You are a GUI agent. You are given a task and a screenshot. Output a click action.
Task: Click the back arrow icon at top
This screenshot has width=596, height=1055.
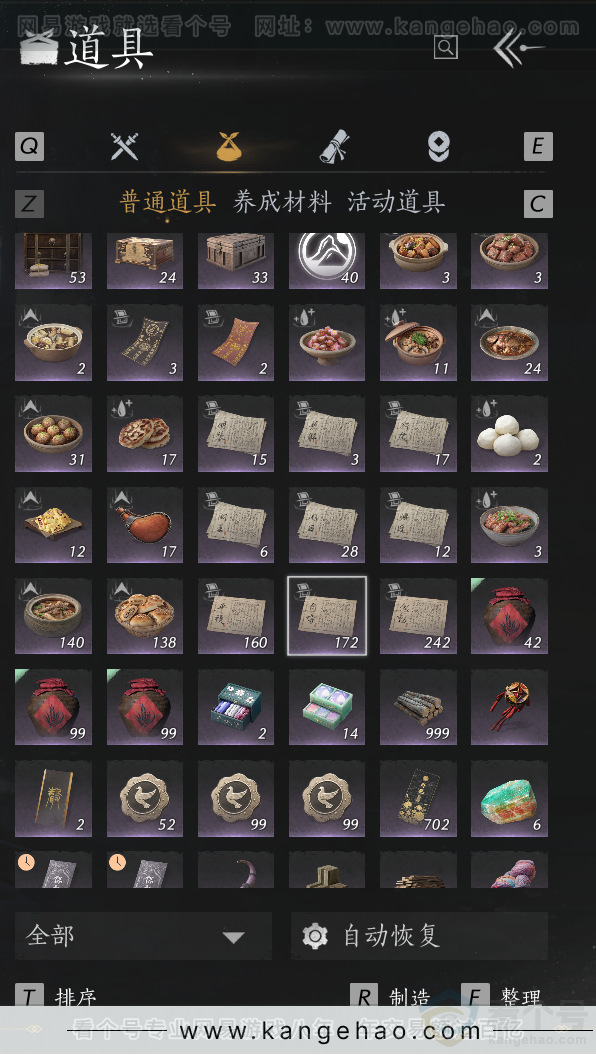(517, 47)
